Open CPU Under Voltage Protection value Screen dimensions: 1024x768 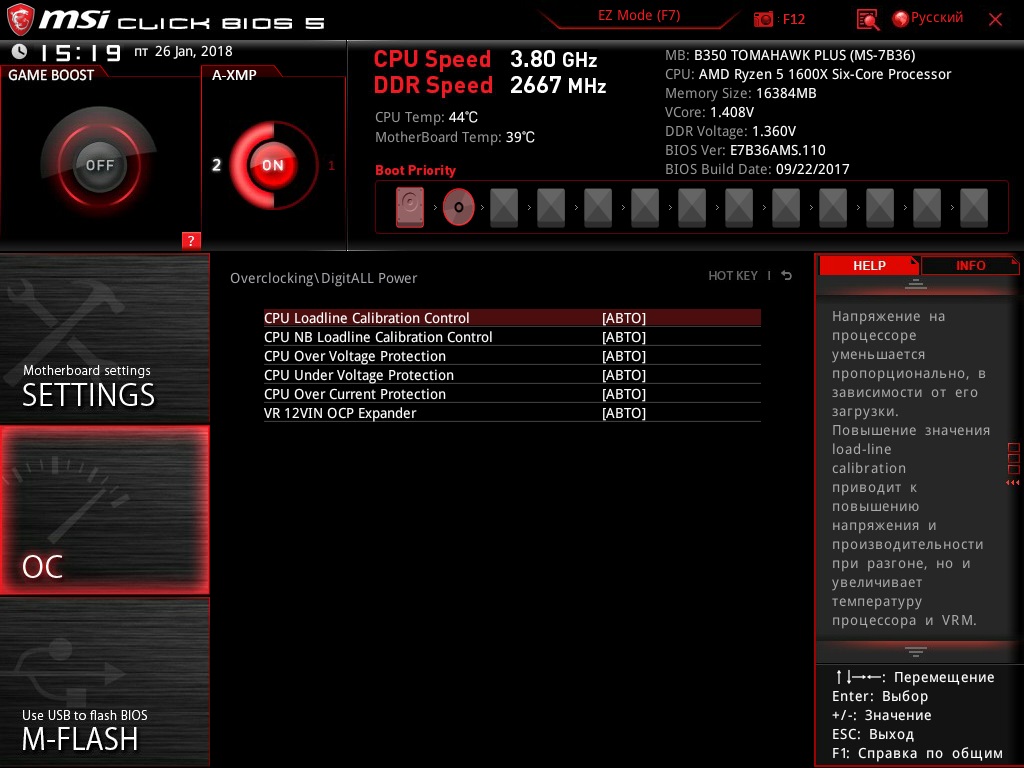point(624,375)
